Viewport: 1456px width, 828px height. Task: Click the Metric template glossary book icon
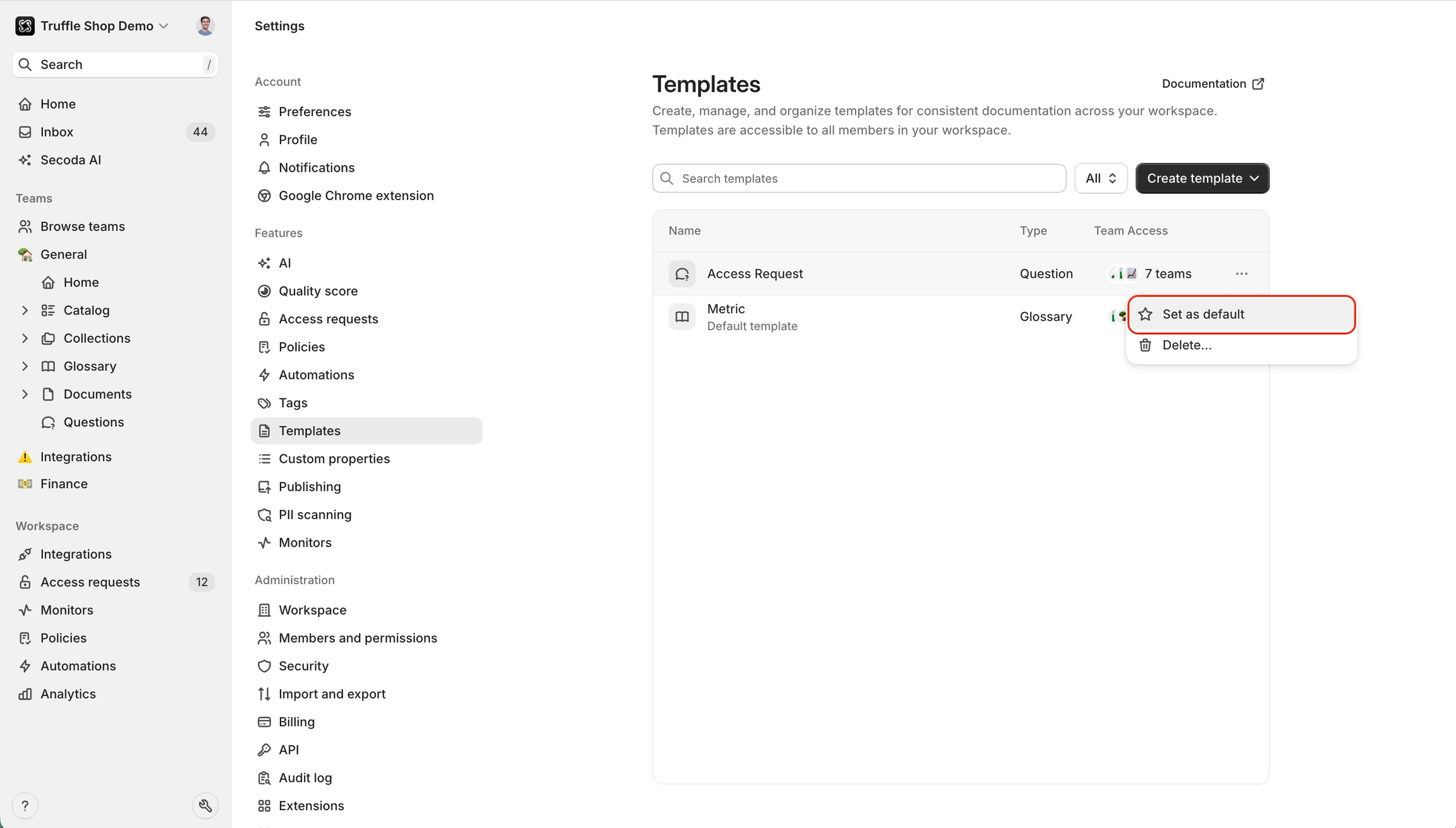coord(682,316)
